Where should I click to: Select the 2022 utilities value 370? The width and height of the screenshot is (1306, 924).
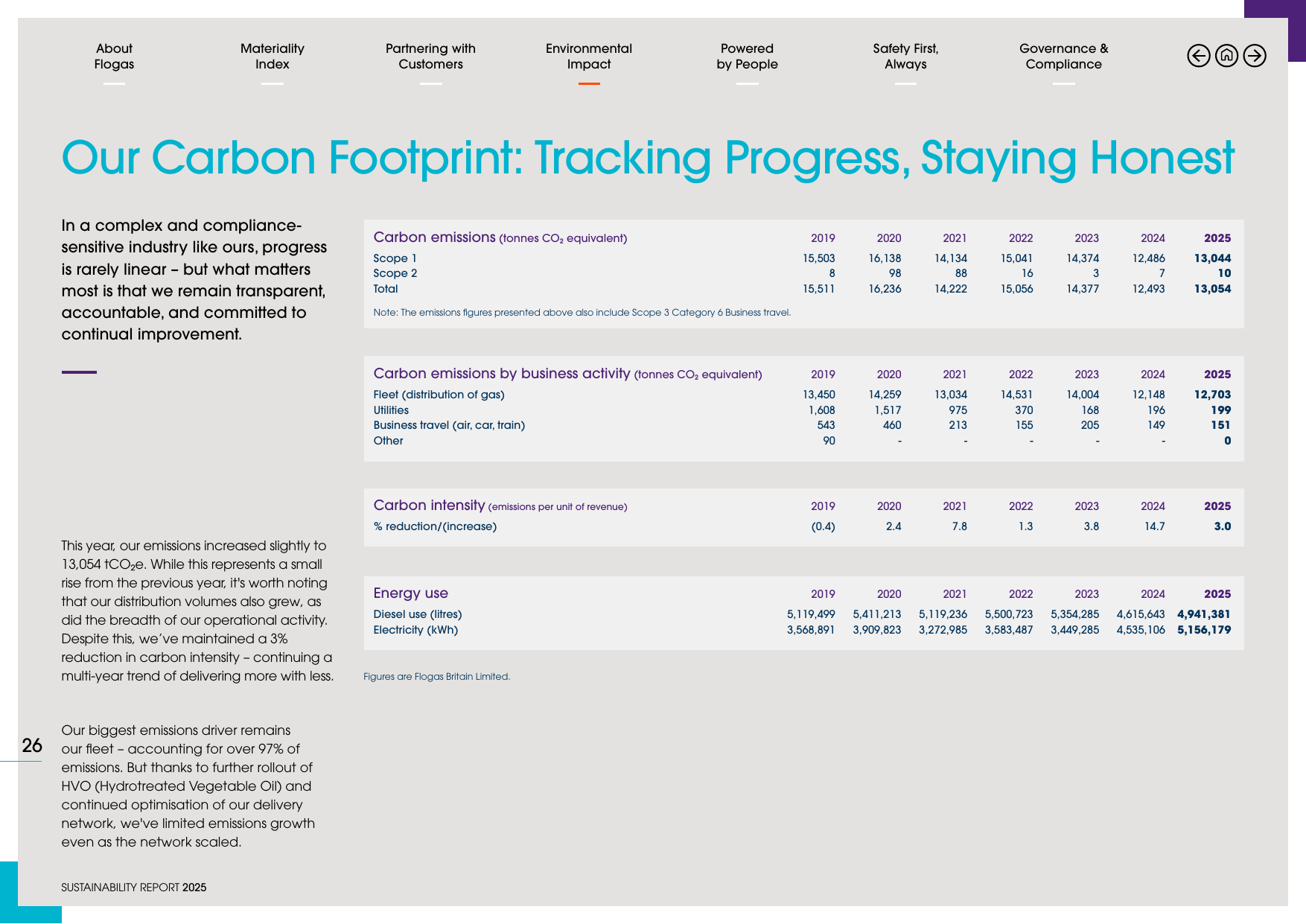coord(1024,410)
